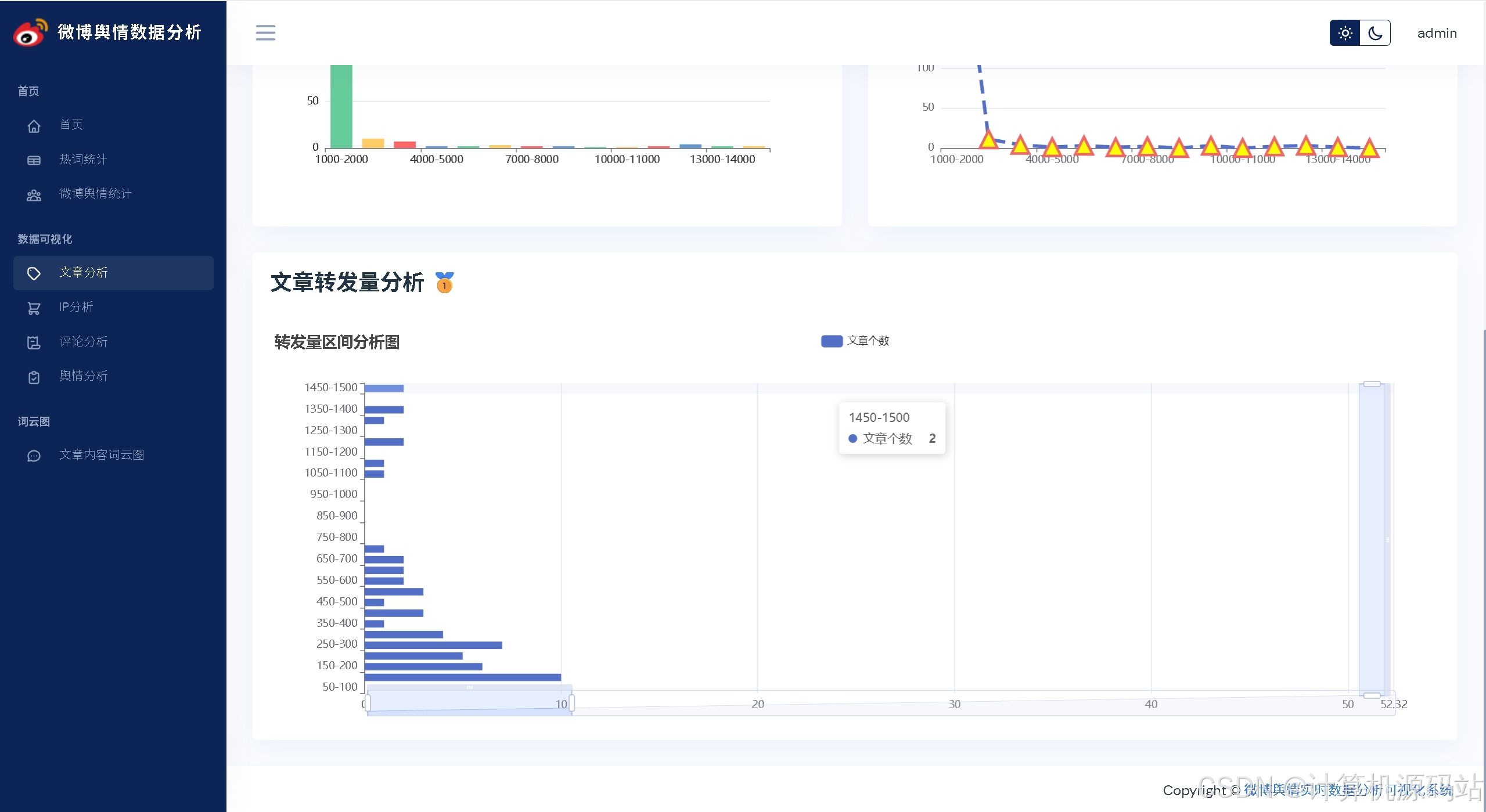
Task: Click the vertical data zoom top handle
Action: tap(1372, 384)
